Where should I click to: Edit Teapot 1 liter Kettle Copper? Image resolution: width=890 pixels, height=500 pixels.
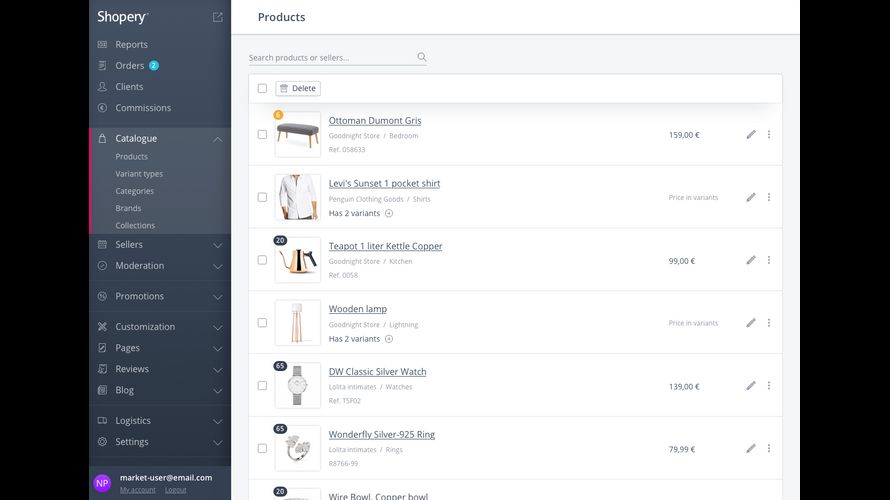tap(751, 260)
